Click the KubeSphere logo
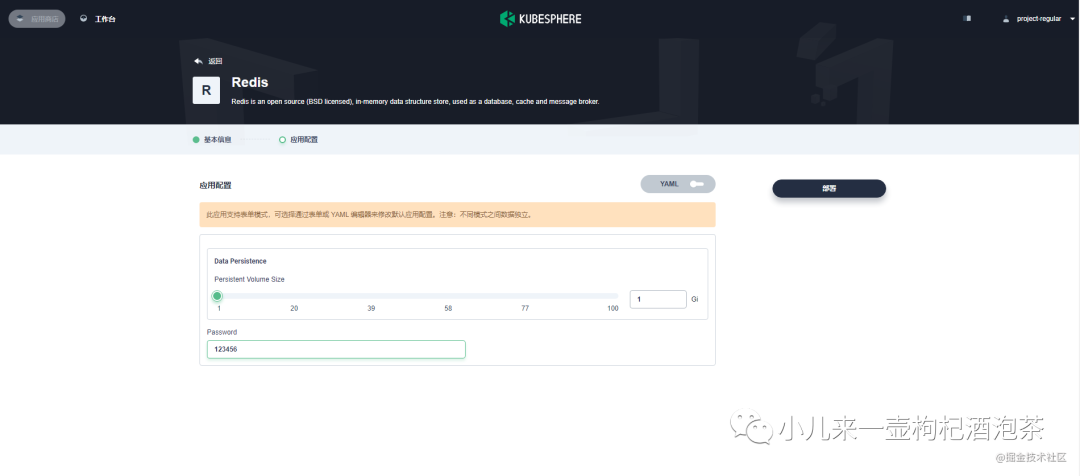 point(540,19)
